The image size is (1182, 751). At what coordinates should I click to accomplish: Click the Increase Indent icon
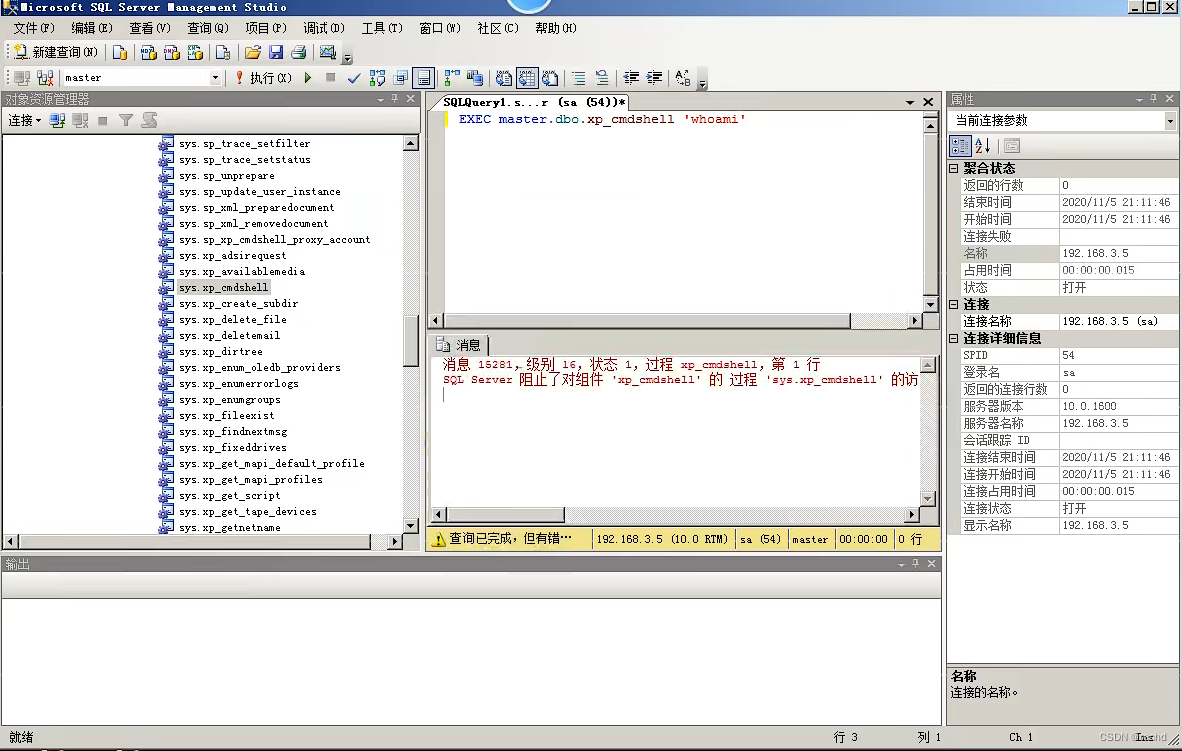[x=654, y=78]
